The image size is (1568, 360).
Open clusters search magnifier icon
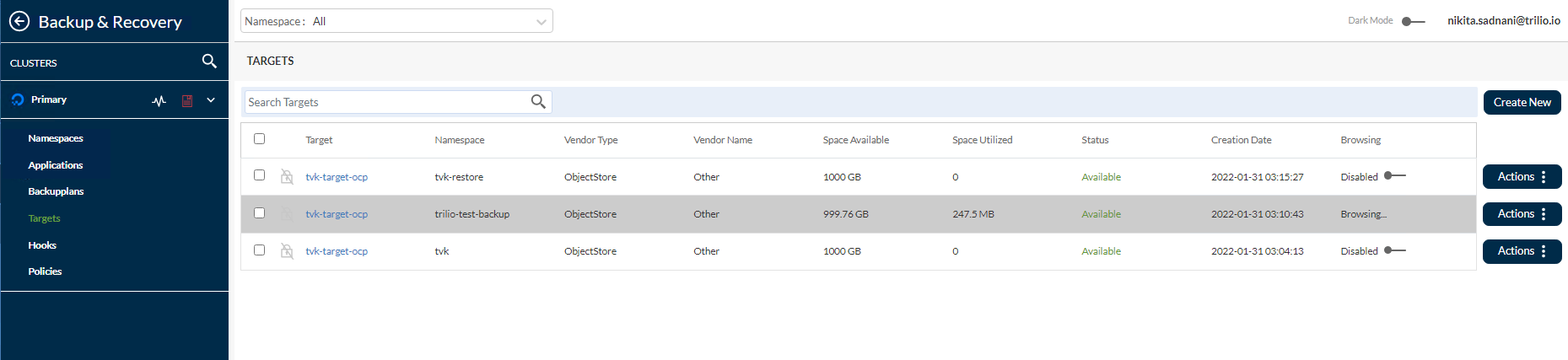[x=209, y=61]
